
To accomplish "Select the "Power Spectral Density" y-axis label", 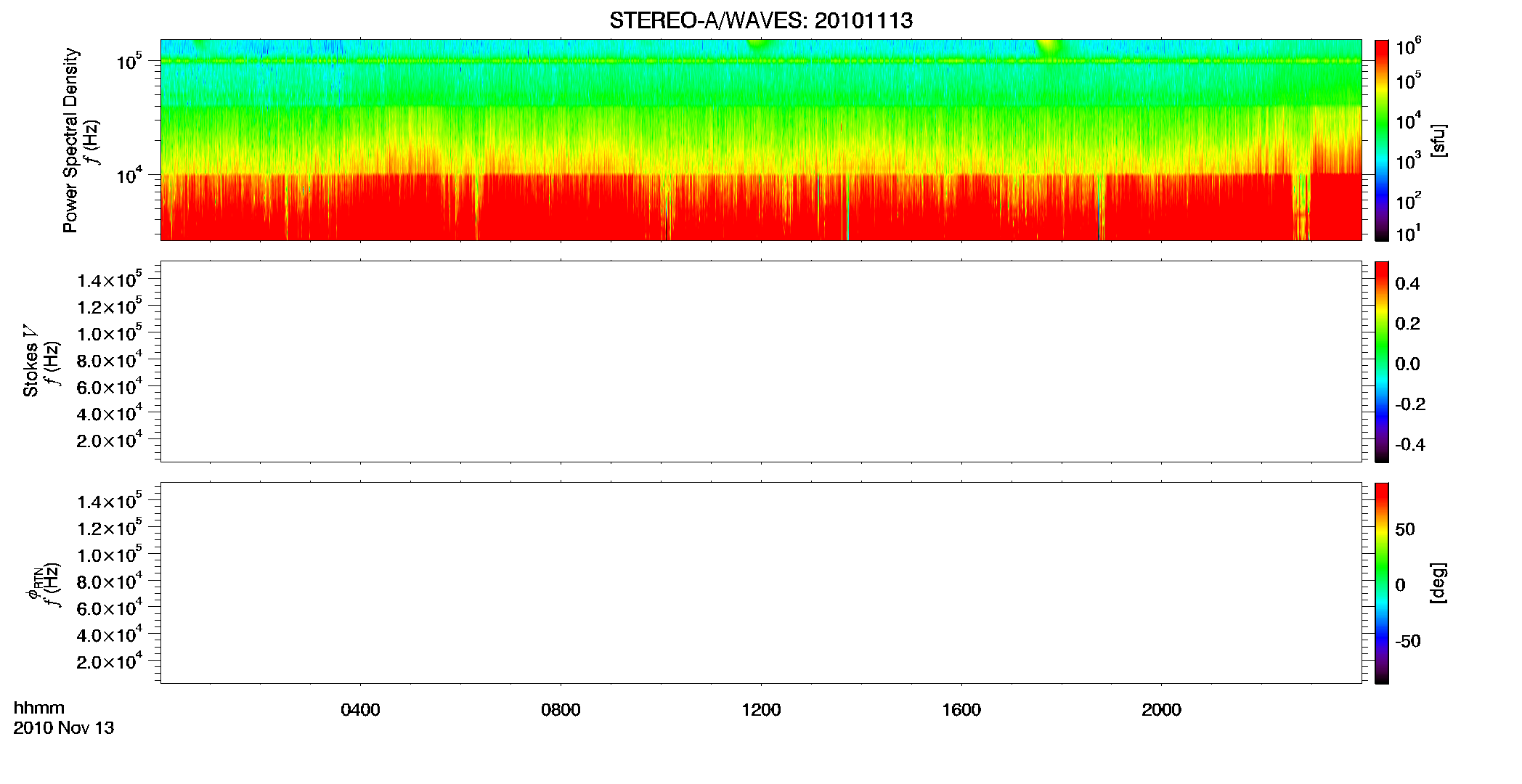I will [x=70, y=140].
